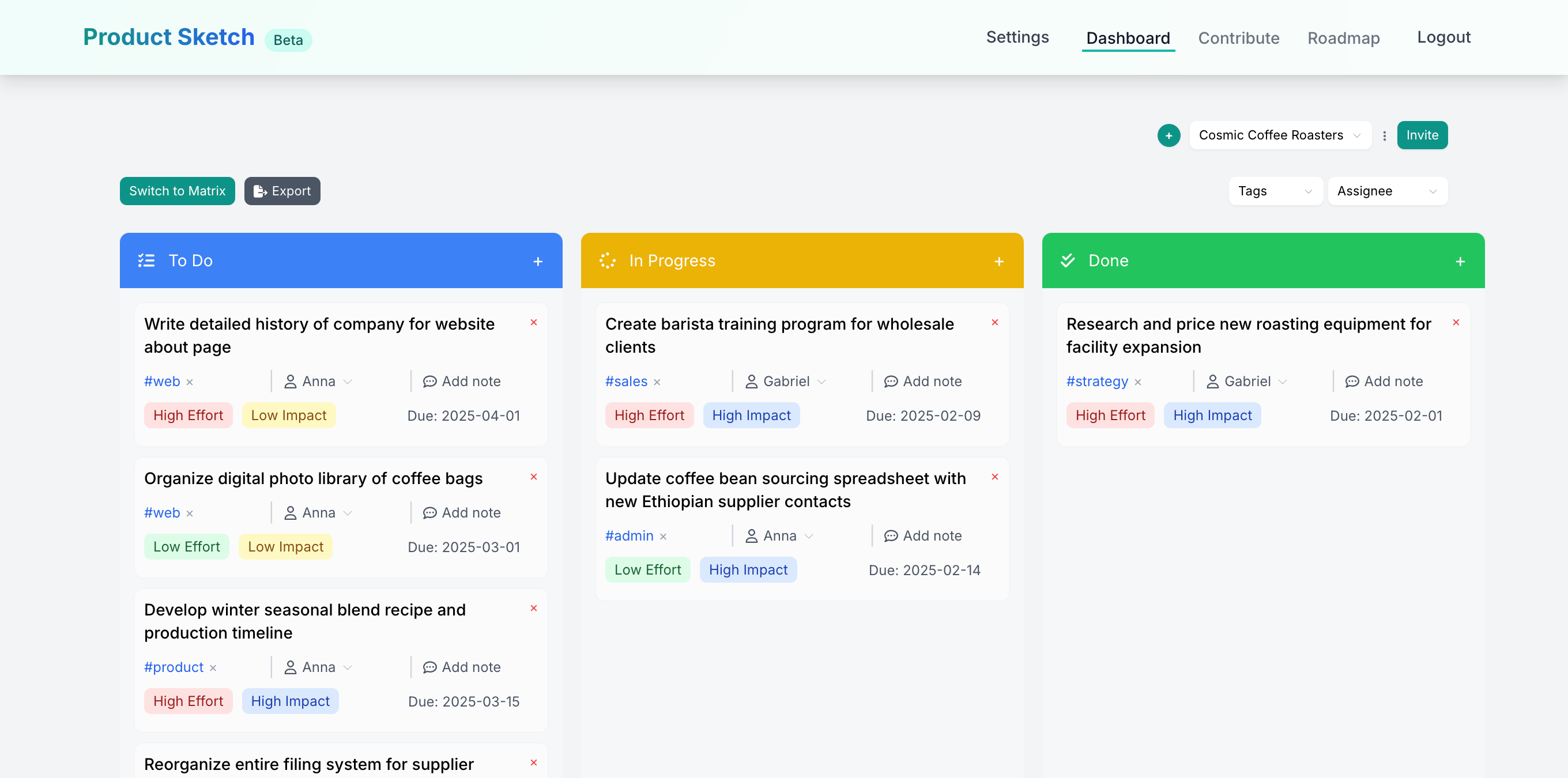Click due date 2025-04-01

click(x=464, y=416)
